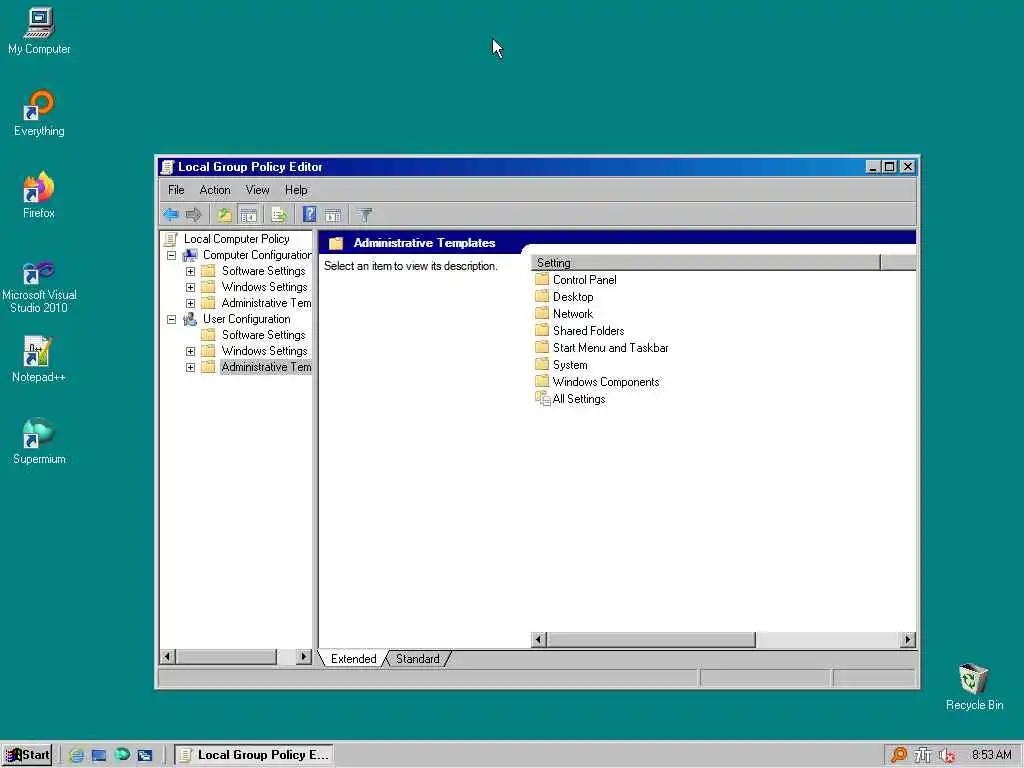Maximize the Local Group Policy Editor window

pos(889,167)
